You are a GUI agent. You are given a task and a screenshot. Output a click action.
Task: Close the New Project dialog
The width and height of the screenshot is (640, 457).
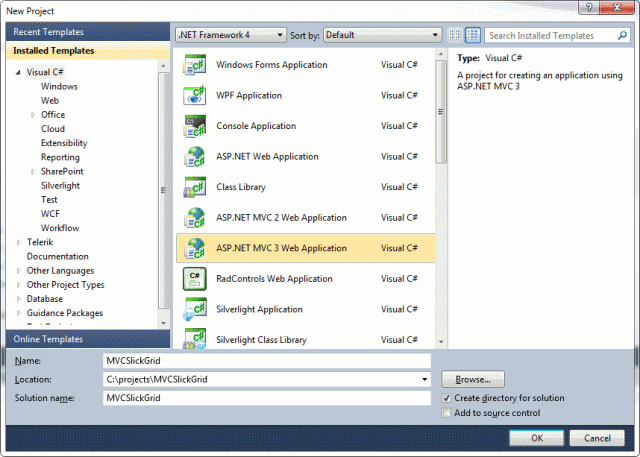coord(618,7)
